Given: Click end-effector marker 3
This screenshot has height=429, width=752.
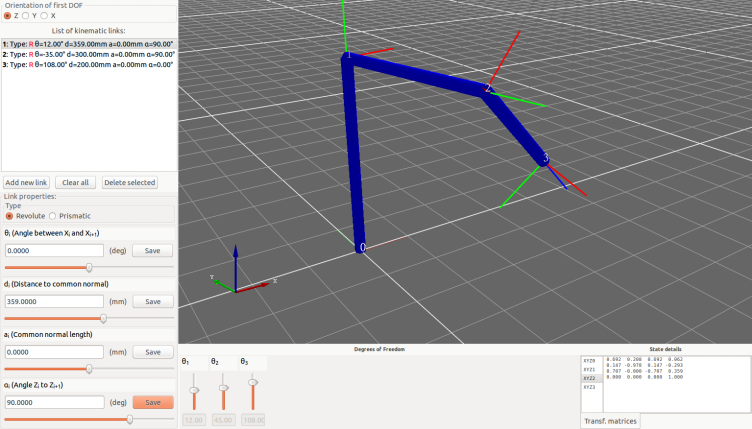Looking at the screenshot, I should pos(544,159).
